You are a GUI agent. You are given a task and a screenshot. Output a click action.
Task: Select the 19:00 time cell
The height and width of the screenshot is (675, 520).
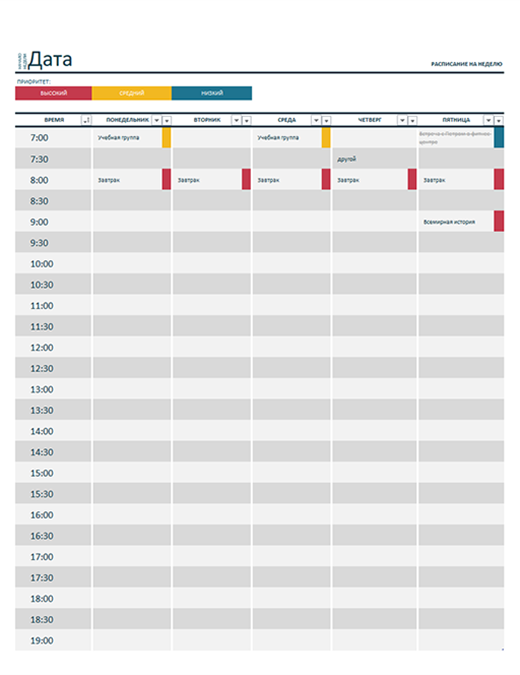53,641
